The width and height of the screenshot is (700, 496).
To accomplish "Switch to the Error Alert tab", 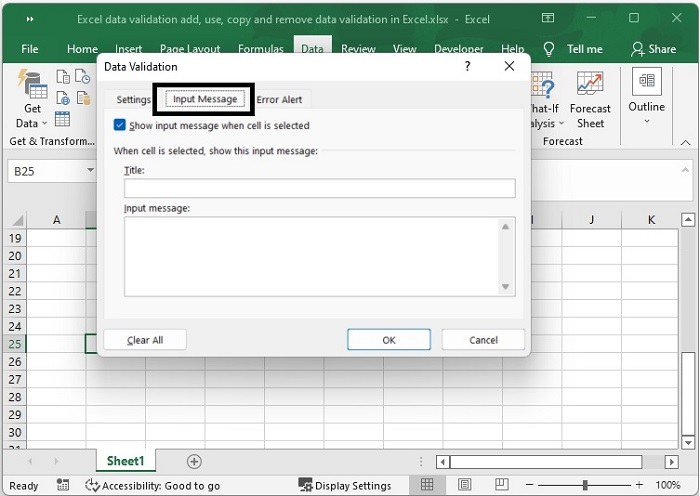I will click(279, 100).
